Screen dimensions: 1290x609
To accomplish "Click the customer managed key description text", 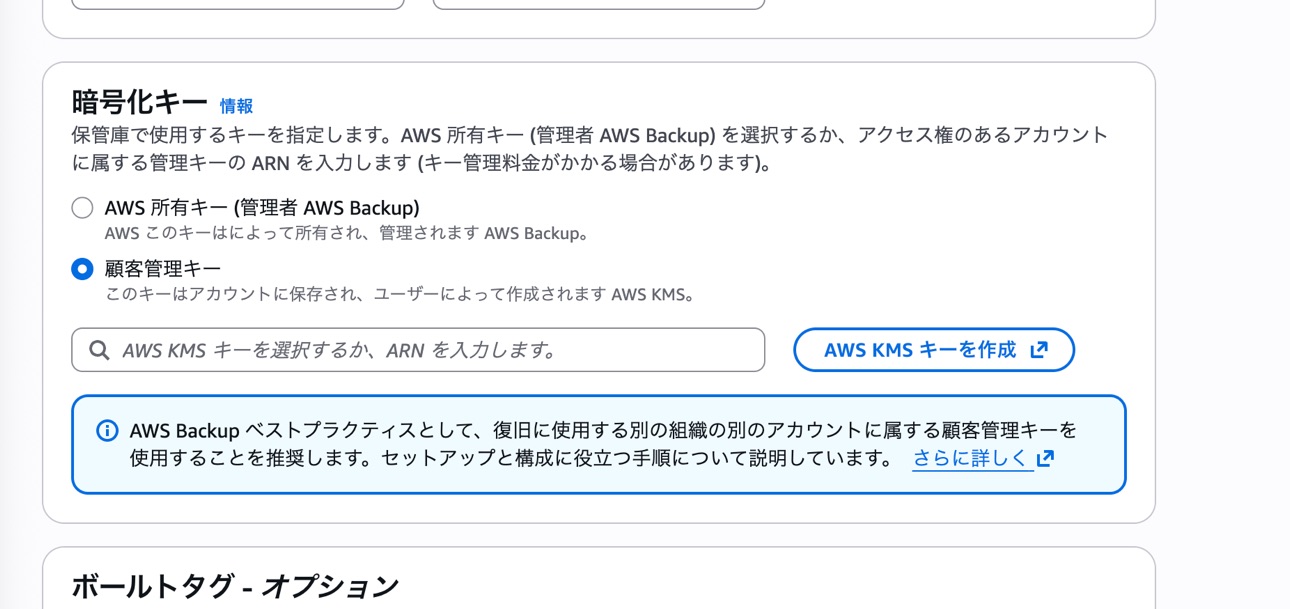I will coord(400,295).
